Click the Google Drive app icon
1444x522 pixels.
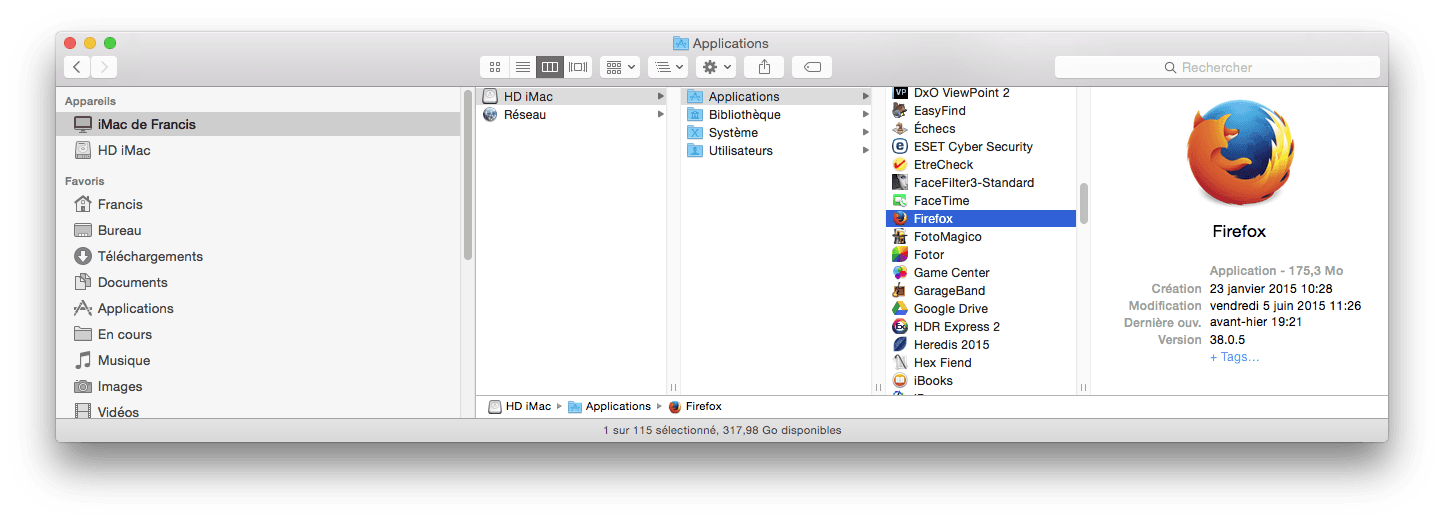900,308
